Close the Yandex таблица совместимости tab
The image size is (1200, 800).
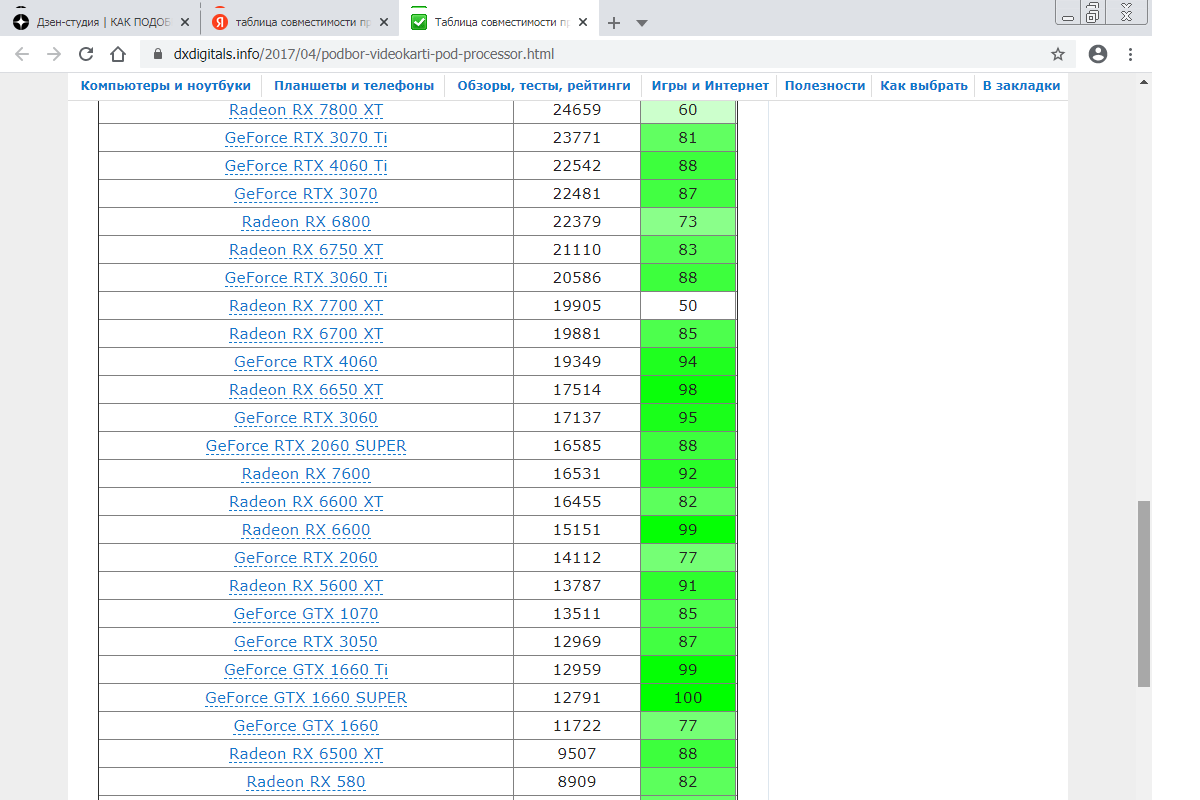tap(383, 22)
